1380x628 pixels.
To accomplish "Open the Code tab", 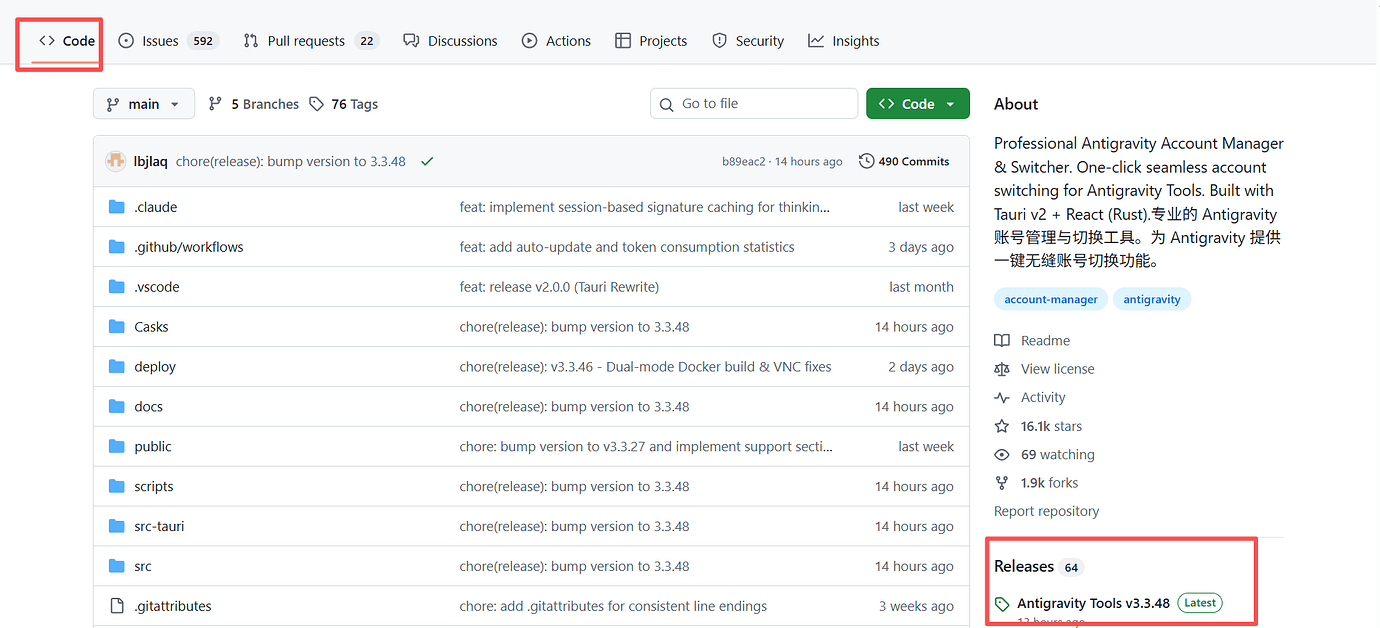I will coord(67,41).
